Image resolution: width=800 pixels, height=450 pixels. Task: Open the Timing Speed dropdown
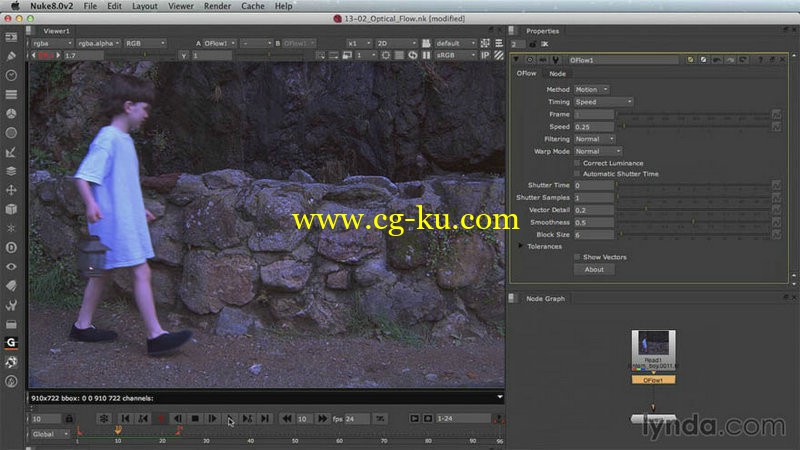point(604,102)
